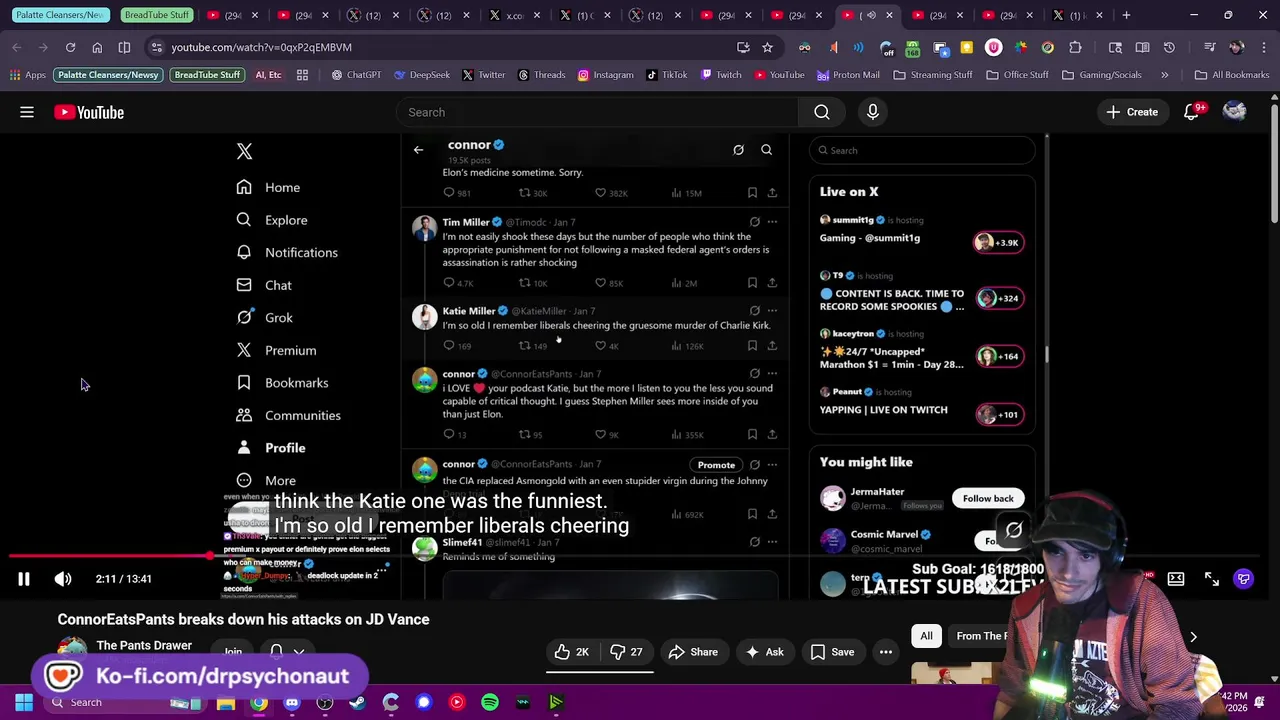1280x720 pixels.
Task: Open the All Bookmarks folder
Action: point(1232,75)
